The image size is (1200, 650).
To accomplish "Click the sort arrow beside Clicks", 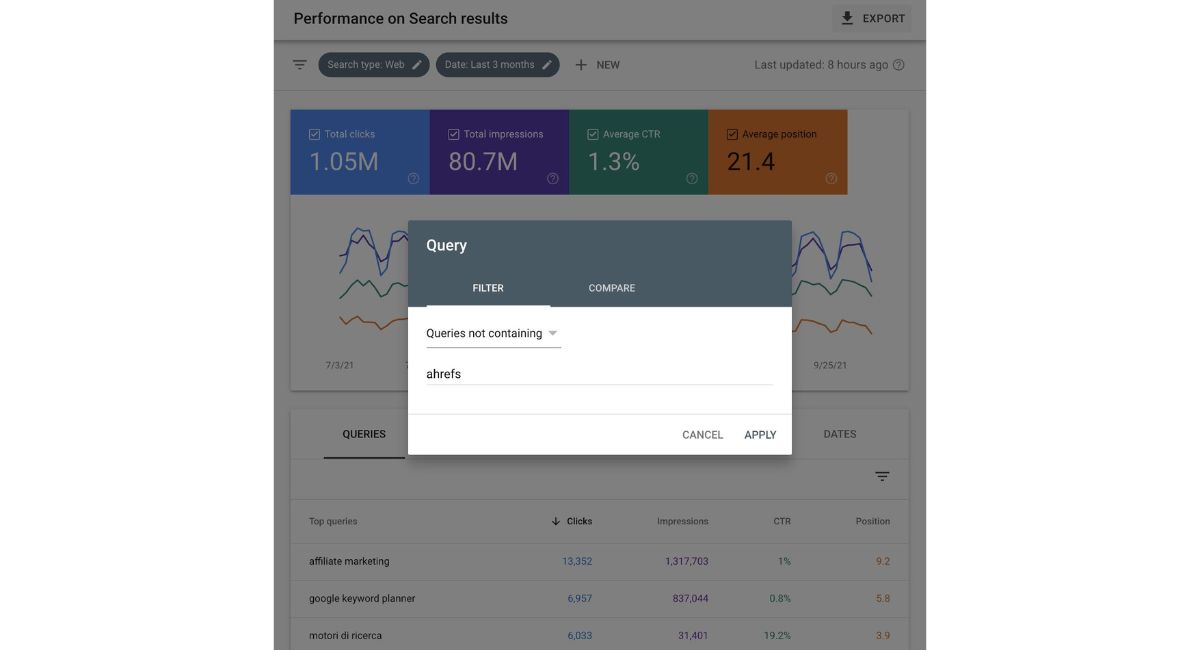I will (556, 521).
